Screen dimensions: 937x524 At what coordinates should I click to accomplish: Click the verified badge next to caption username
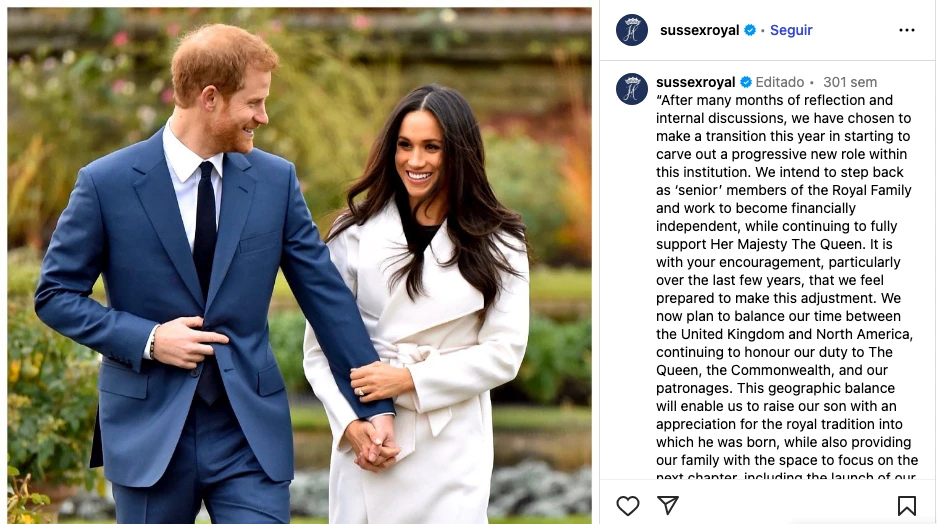point(746,82)
